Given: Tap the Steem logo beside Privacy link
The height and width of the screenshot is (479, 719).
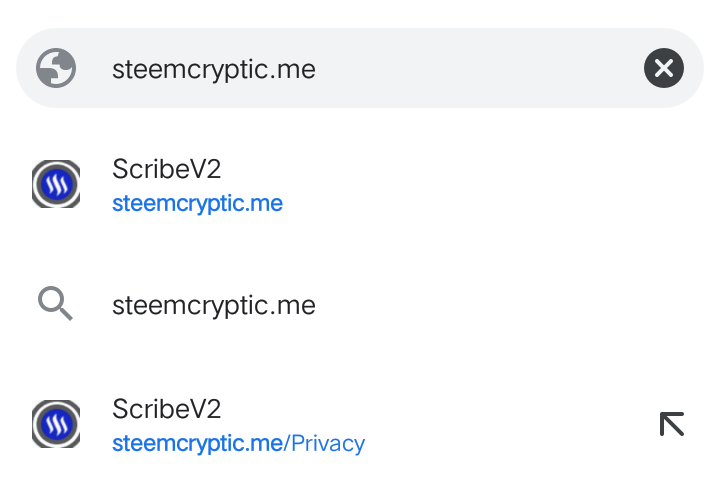Looking at the screenshot, I should (x=56, y=424).
